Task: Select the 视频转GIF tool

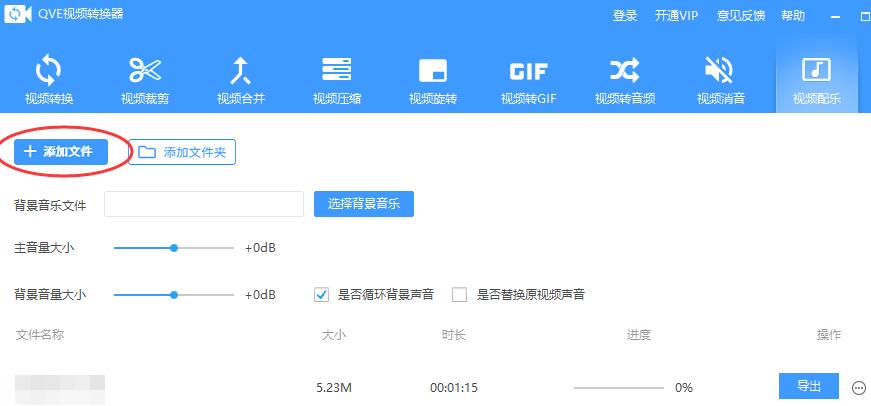Action: click(x=528, y=79)
